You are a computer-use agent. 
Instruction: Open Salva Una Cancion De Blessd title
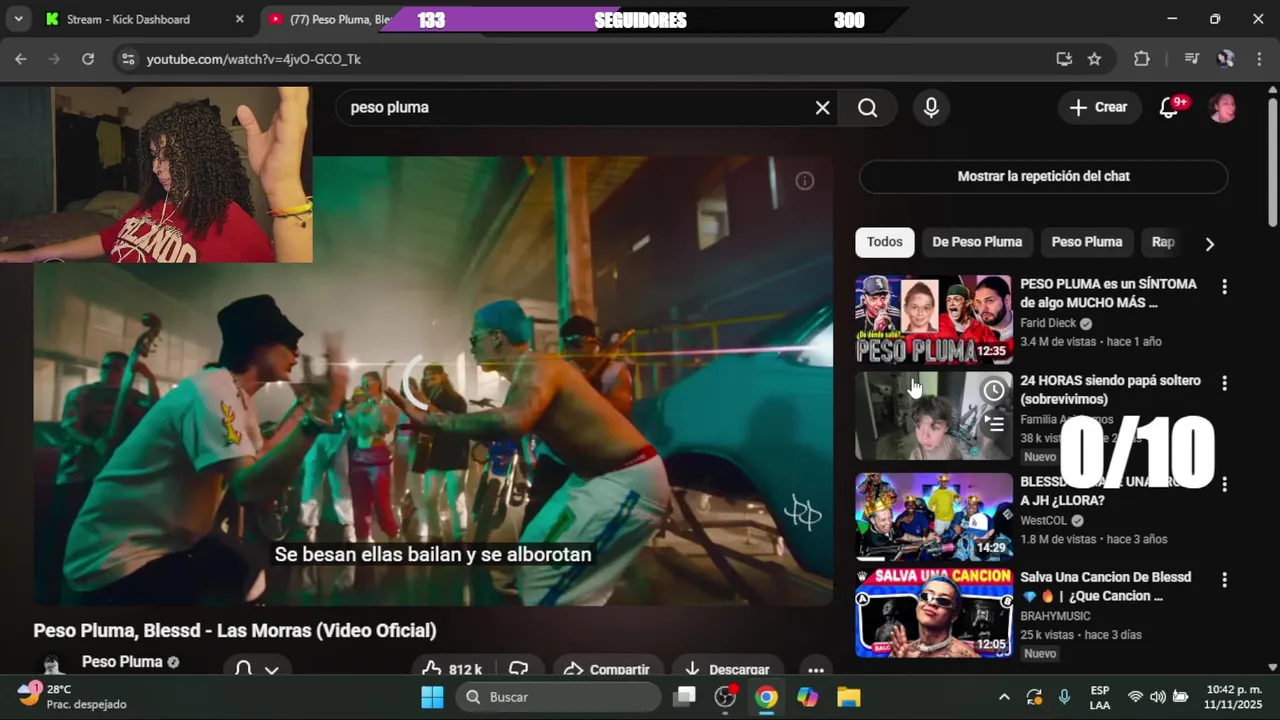(1105, 587)
